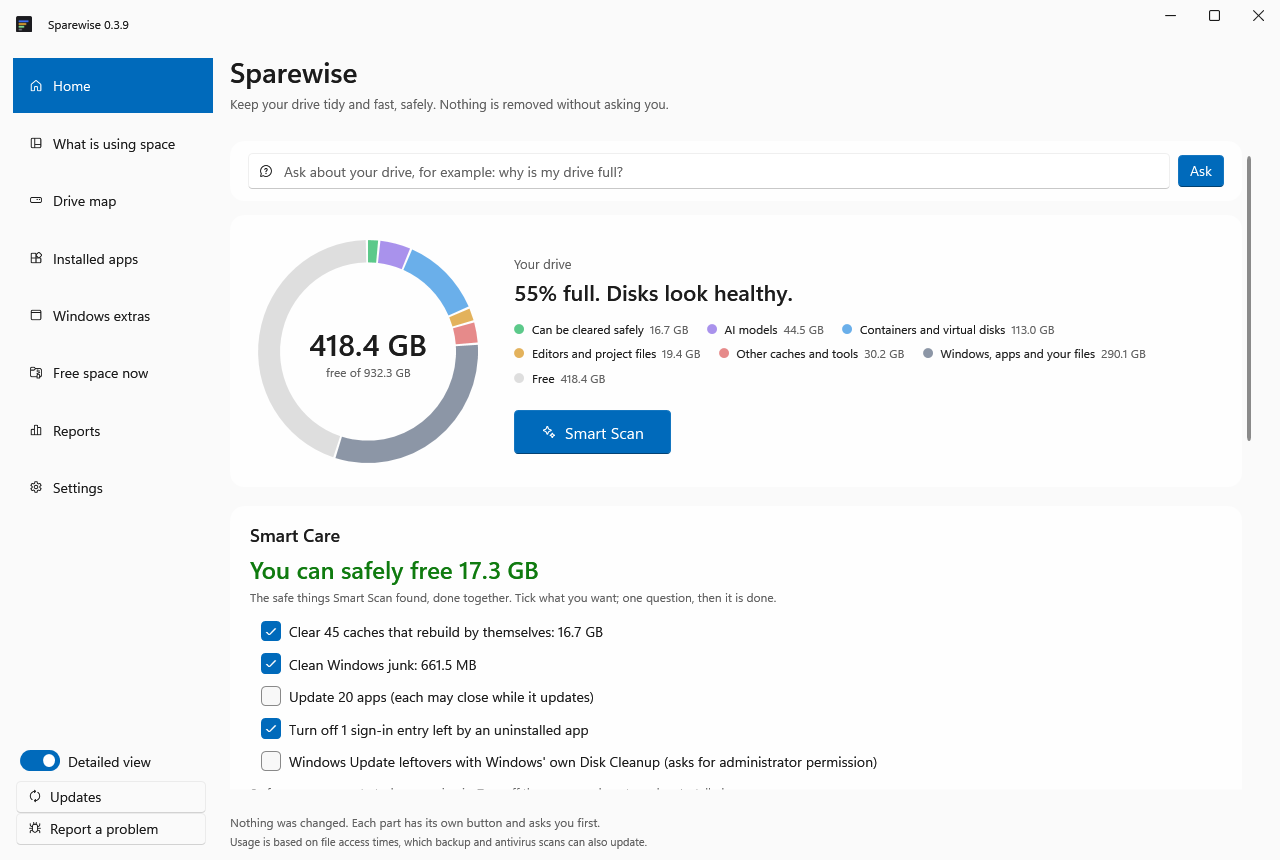Click the 418.4 GB value in the donut
The width and height of the screenshot is (1280, 860).
pos(368,346)
